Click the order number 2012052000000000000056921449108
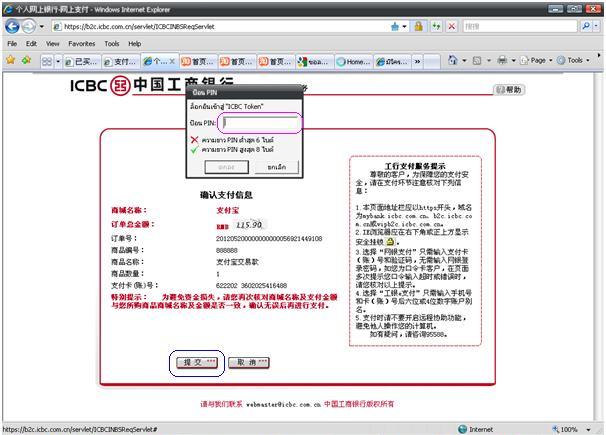 coord(269,239)
